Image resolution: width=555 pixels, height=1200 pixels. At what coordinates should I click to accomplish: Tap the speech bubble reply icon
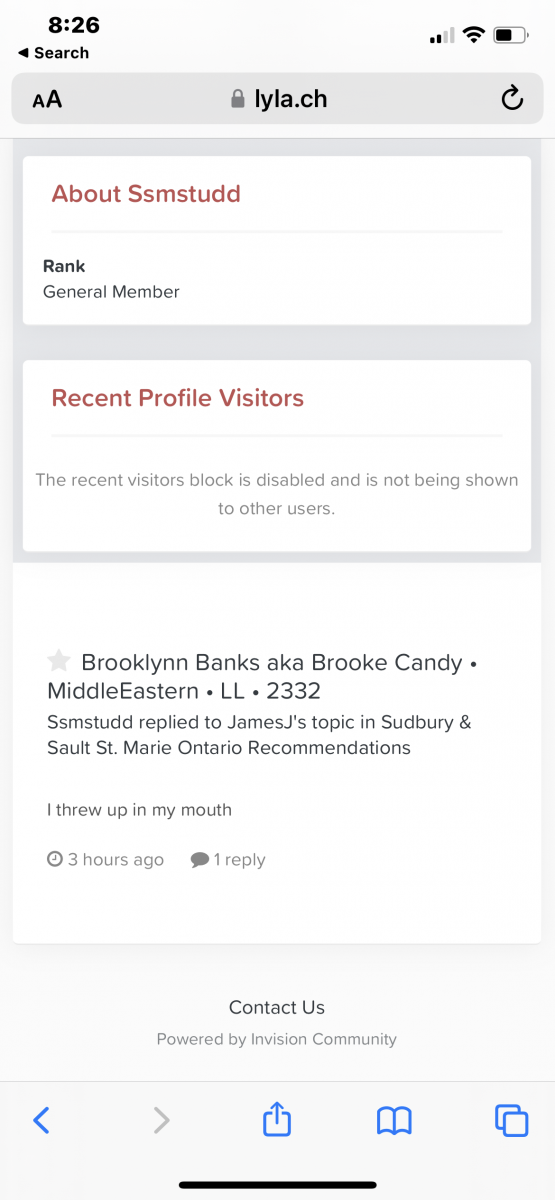(x=200, y=860)
